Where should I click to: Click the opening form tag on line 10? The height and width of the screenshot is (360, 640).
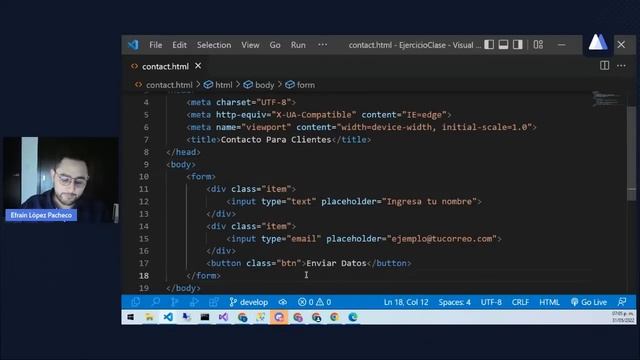pyautogui.click(x=201, y=176)
